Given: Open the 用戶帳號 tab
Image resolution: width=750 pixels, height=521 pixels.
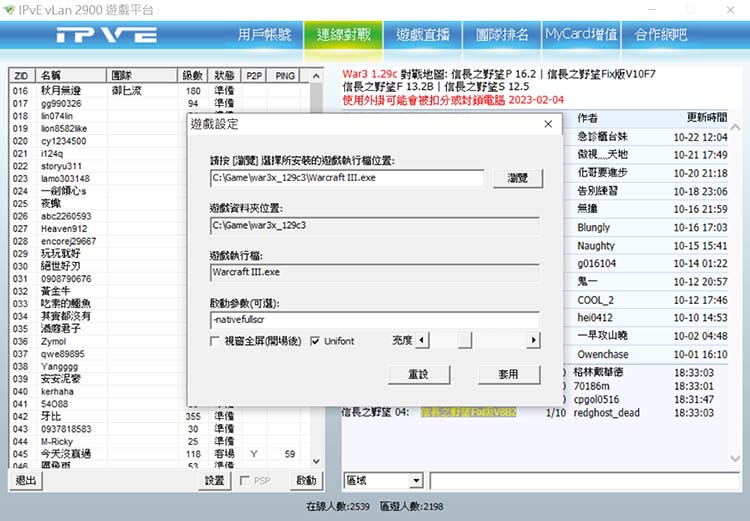Looking at the screenshot, I should pyautogui.click(x=265, y=34).
